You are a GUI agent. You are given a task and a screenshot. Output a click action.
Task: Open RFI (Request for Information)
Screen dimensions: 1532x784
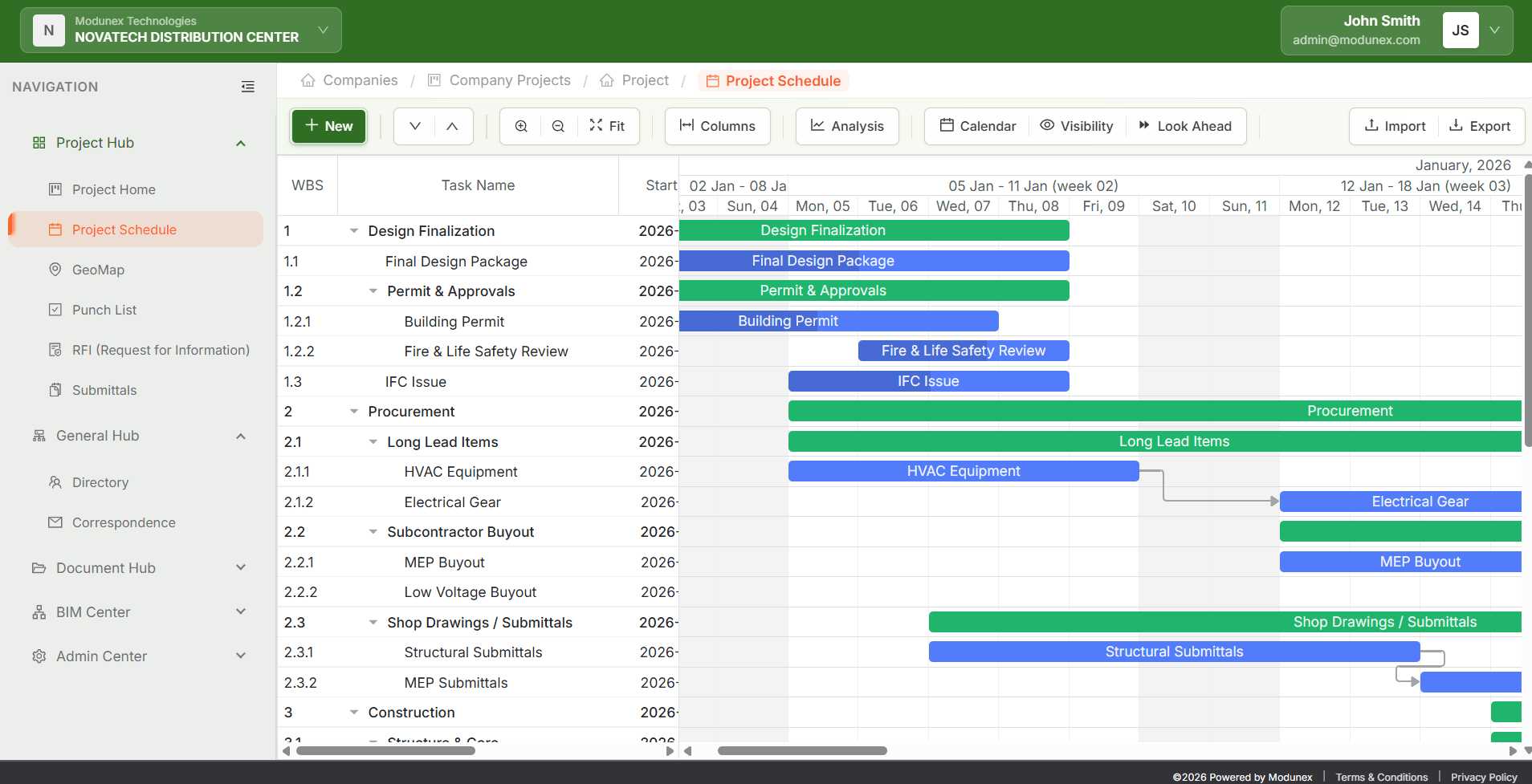pos(160,350)
